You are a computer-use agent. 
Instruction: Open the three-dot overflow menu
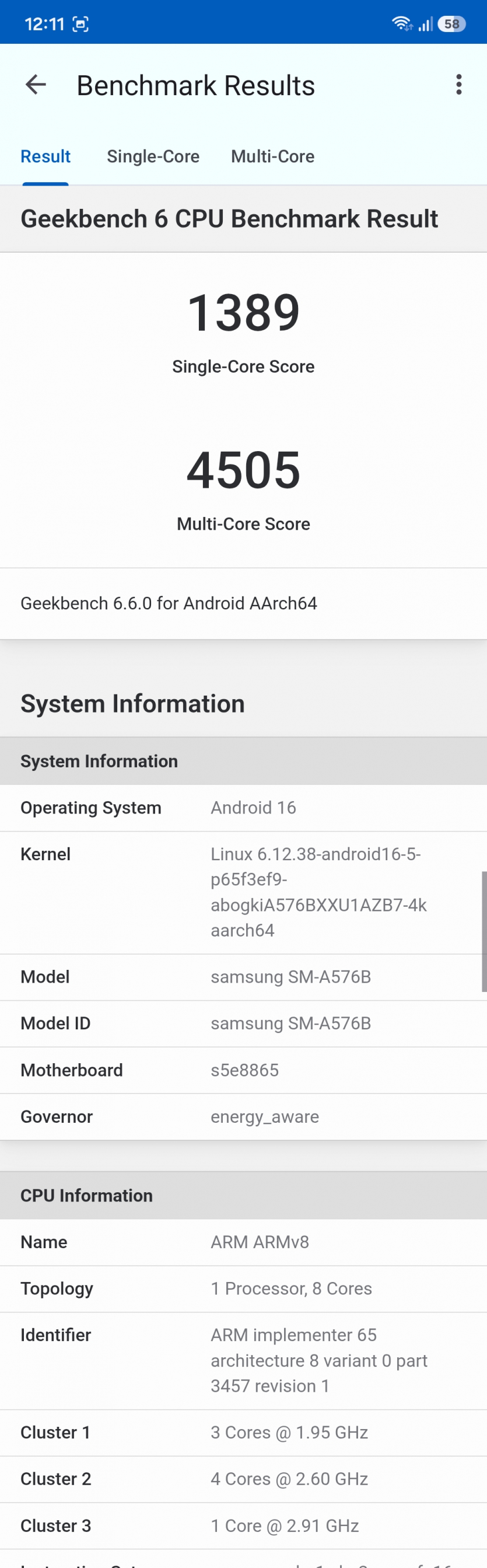click(458, 85)
